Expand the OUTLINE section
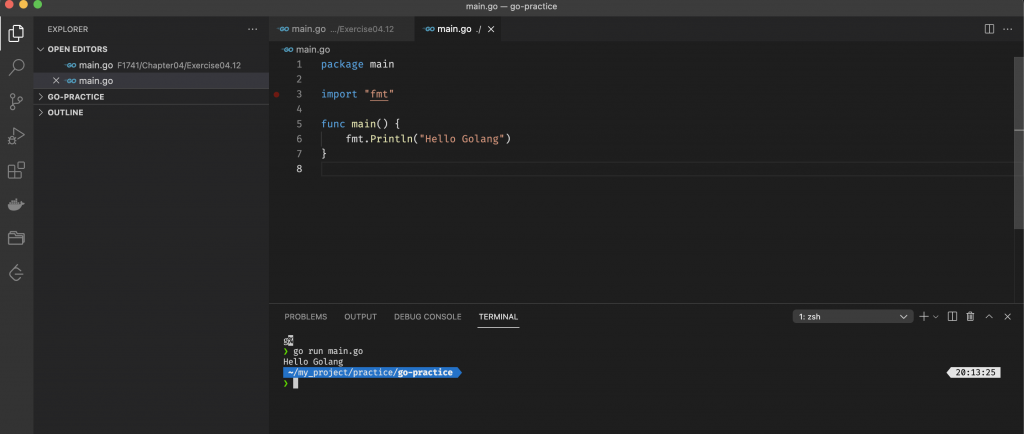The width and height of the screenshot is (1024, 434). click(65, 112)
